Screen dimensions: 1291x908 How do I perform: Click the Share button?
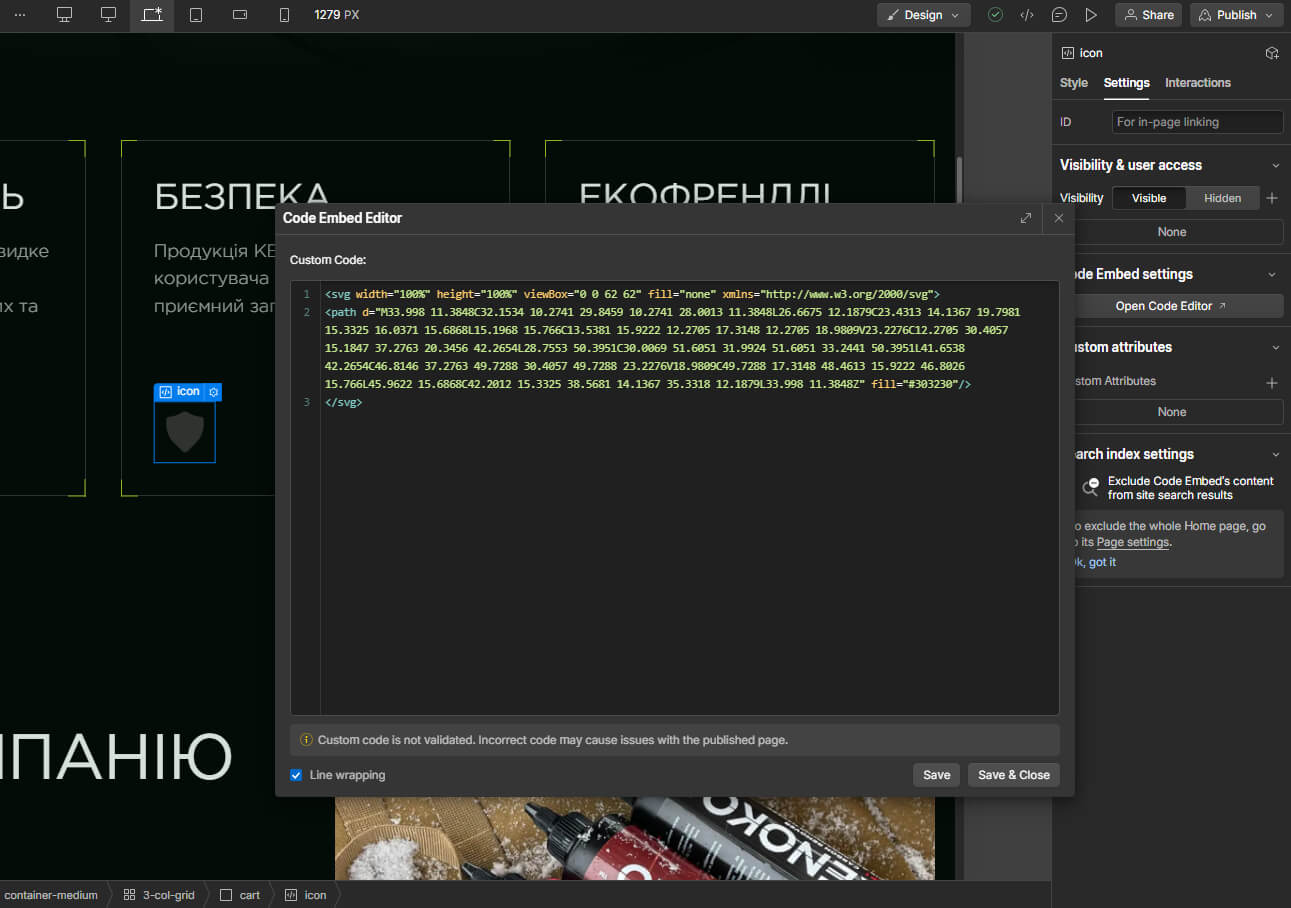1148,15
